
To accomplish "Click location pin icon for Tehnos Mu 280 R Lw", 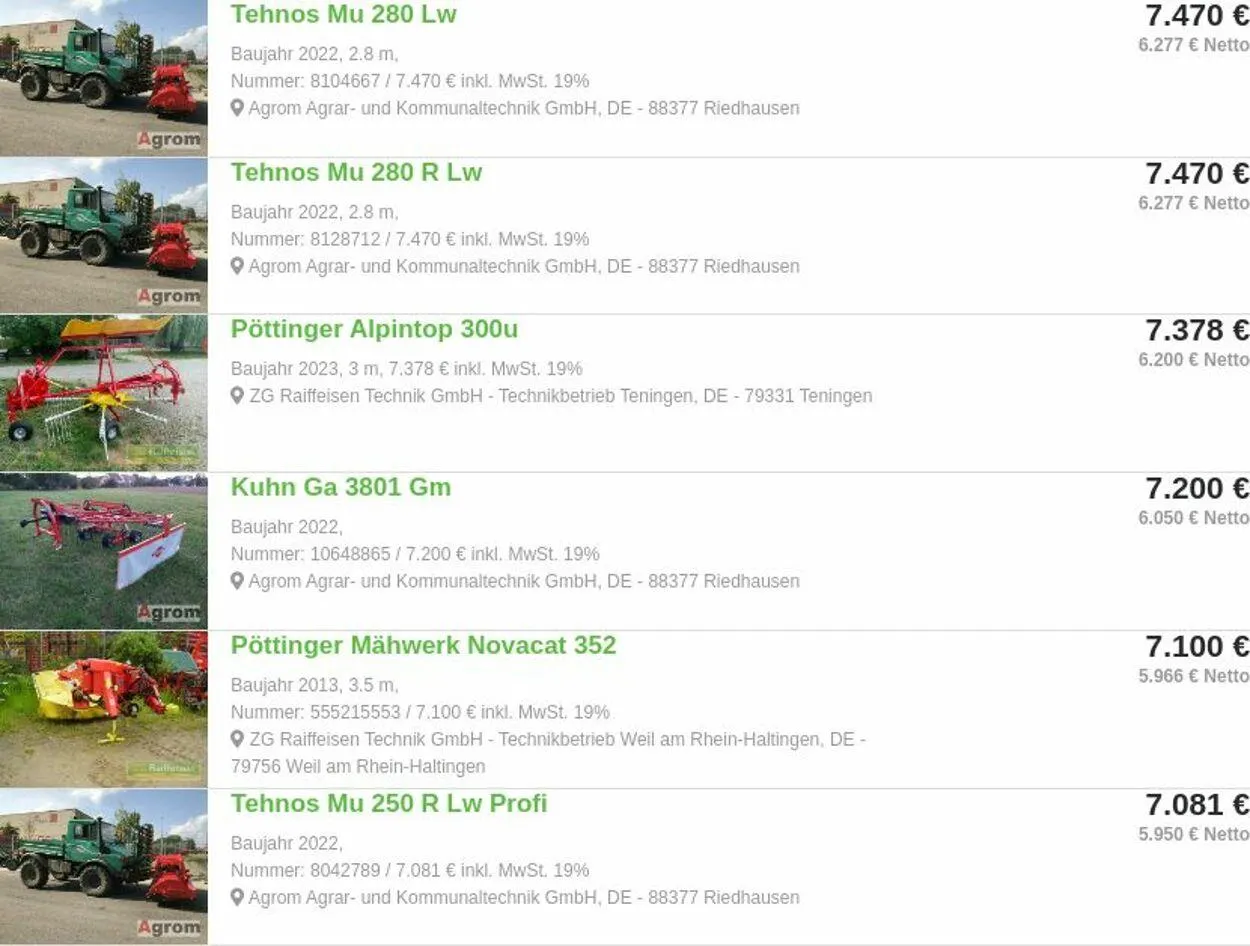I will coord(237,265).
